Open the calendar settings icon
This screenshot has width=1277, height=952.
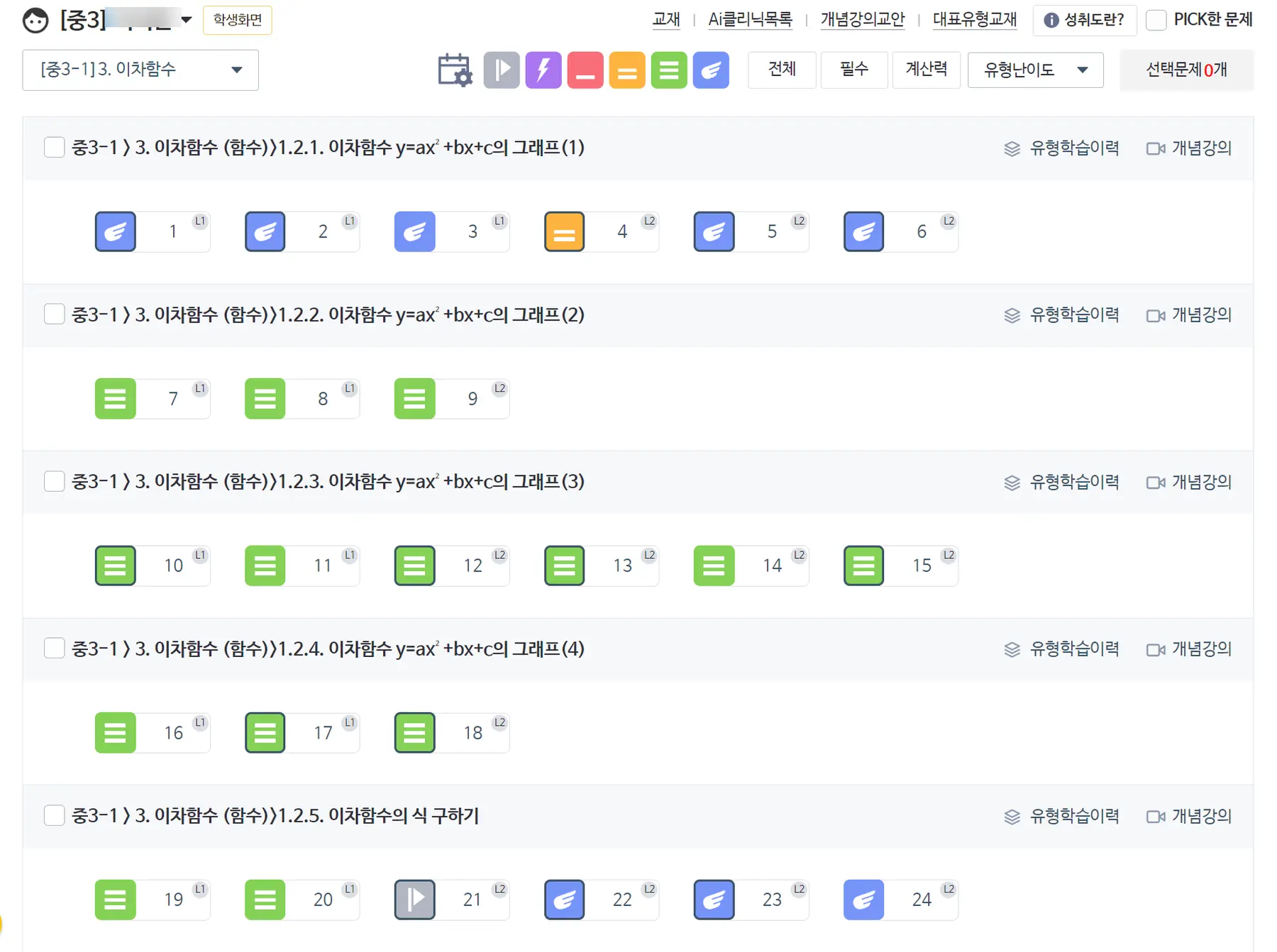coord(455,70)
